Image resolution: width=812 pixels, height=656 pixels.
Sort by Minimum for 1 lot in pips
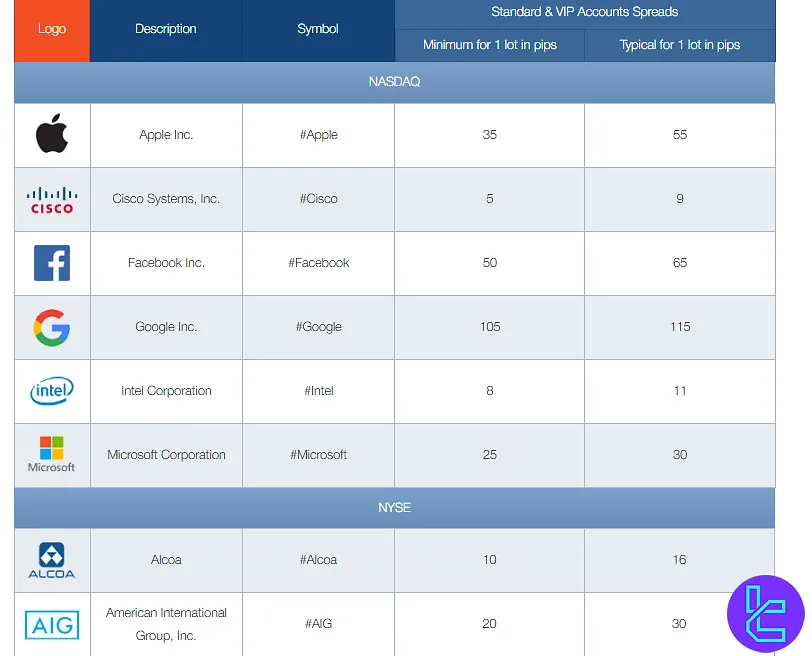(489, 45)
